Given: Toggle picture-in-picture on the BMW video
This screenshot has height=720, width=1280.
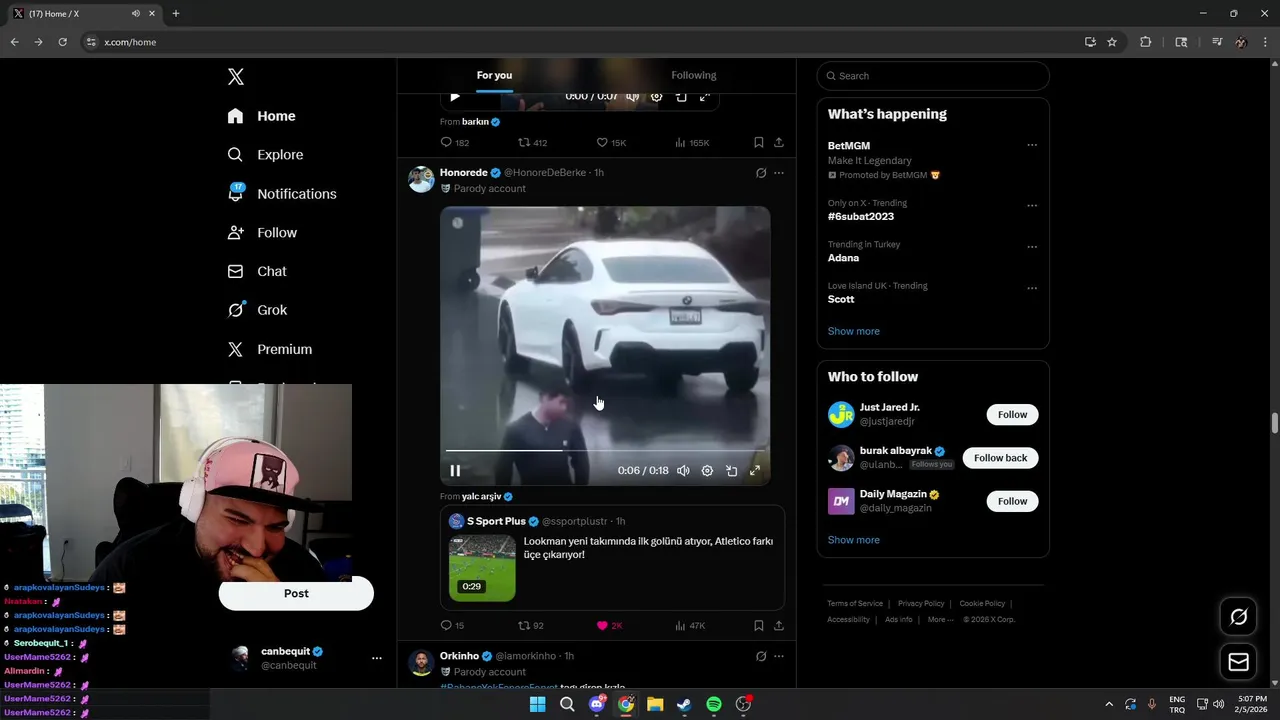Looking at the screenshot, I should click(x=731, y=470).
